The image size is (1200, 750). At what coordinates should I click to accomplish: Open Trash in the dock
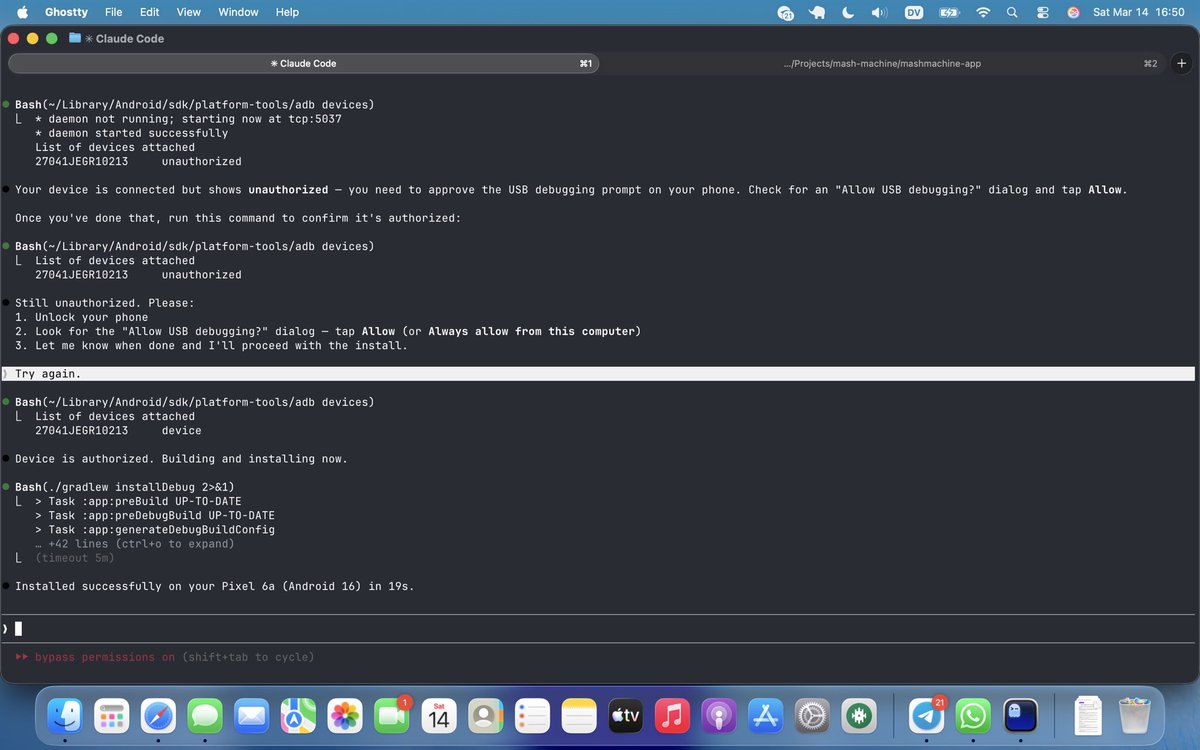coord(1134,715)
